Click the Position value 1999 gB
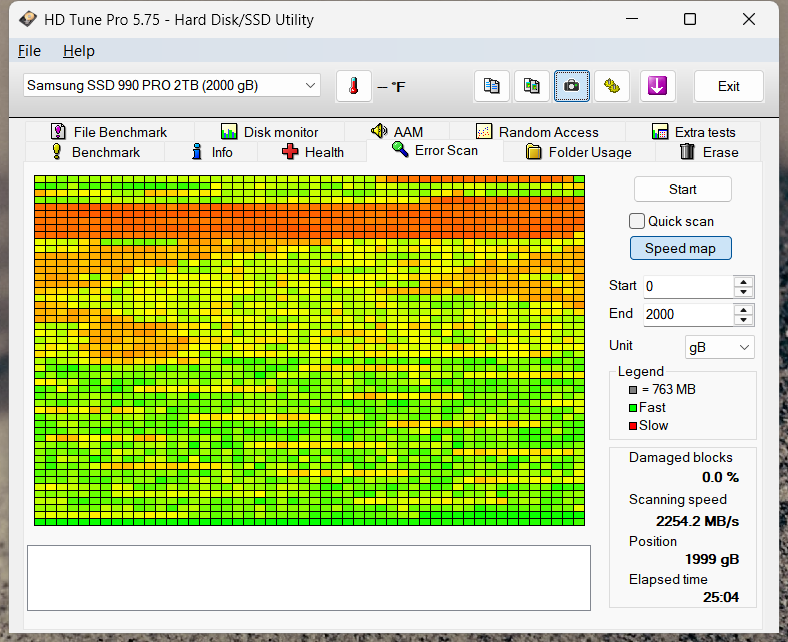The height and width of the screenshot is (642, 788). (712, 559)
